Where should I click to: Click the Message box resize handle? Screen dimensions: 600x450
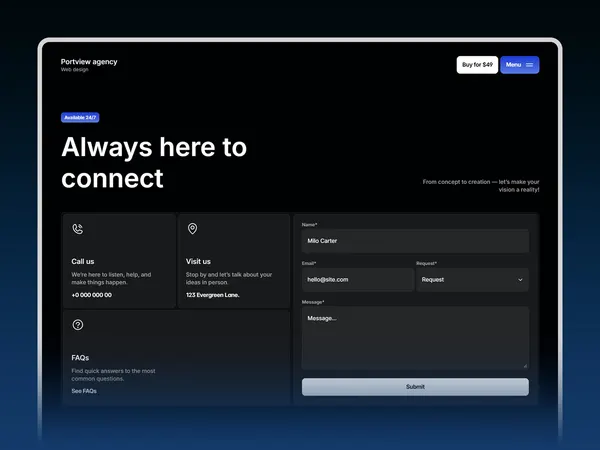(x=525, y=366)
